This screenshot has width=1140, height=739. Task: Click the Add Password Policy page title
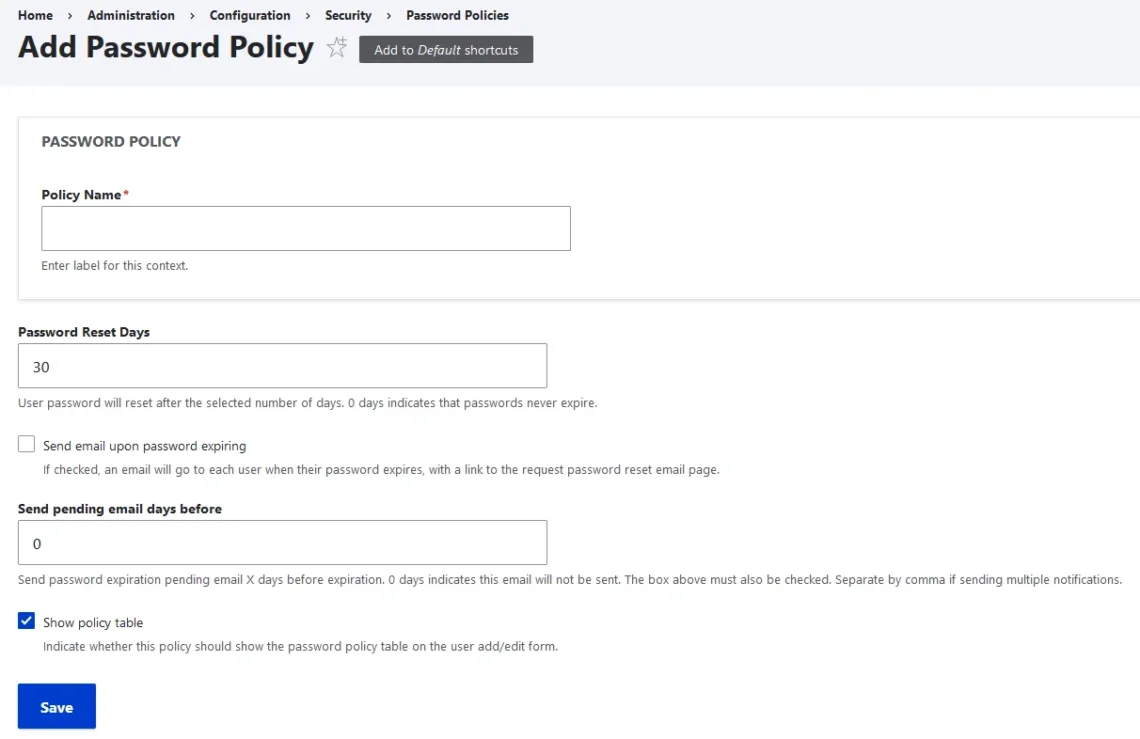(x=164, y=47)
